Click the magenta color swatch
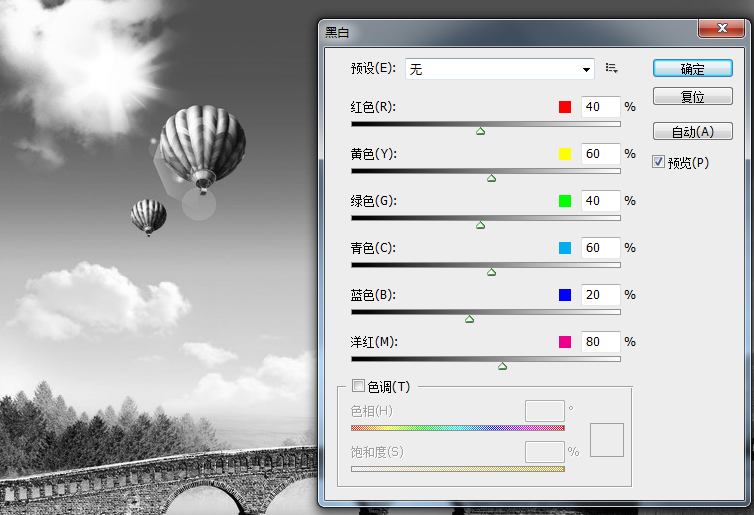This screenshot has height=515, width=754. 565,342
